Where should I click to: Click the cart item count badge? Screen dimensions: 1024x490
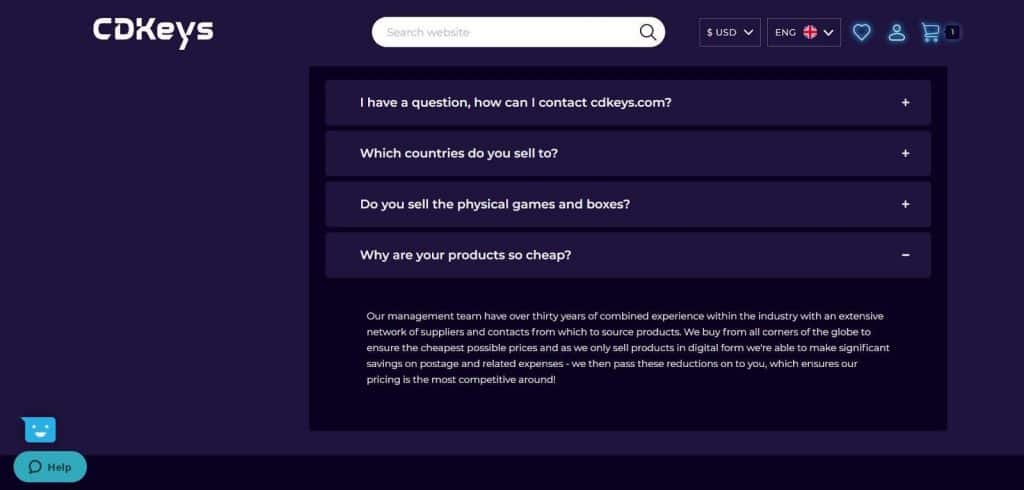pos(952,32)
